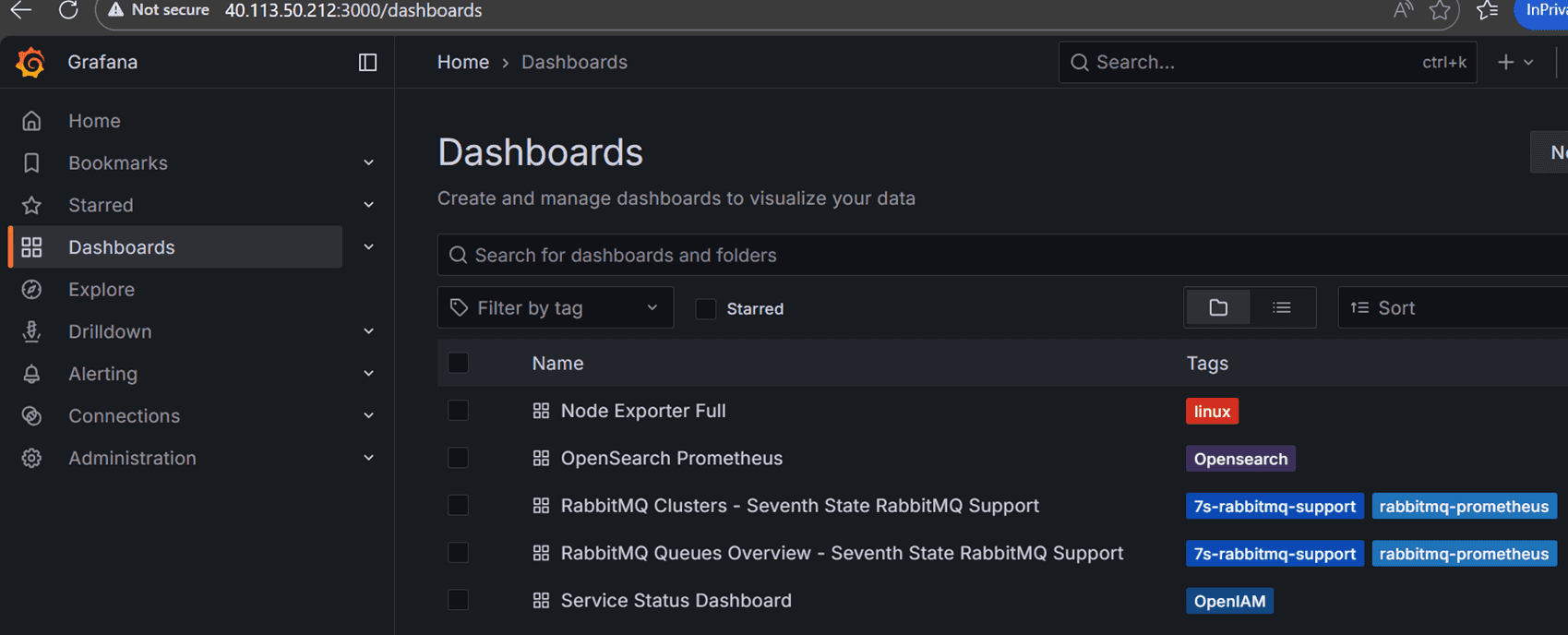Check the Node Exporter Full row checkbox
The height and width of the screenshot is (635, 1568).
[x=458, y=411]
